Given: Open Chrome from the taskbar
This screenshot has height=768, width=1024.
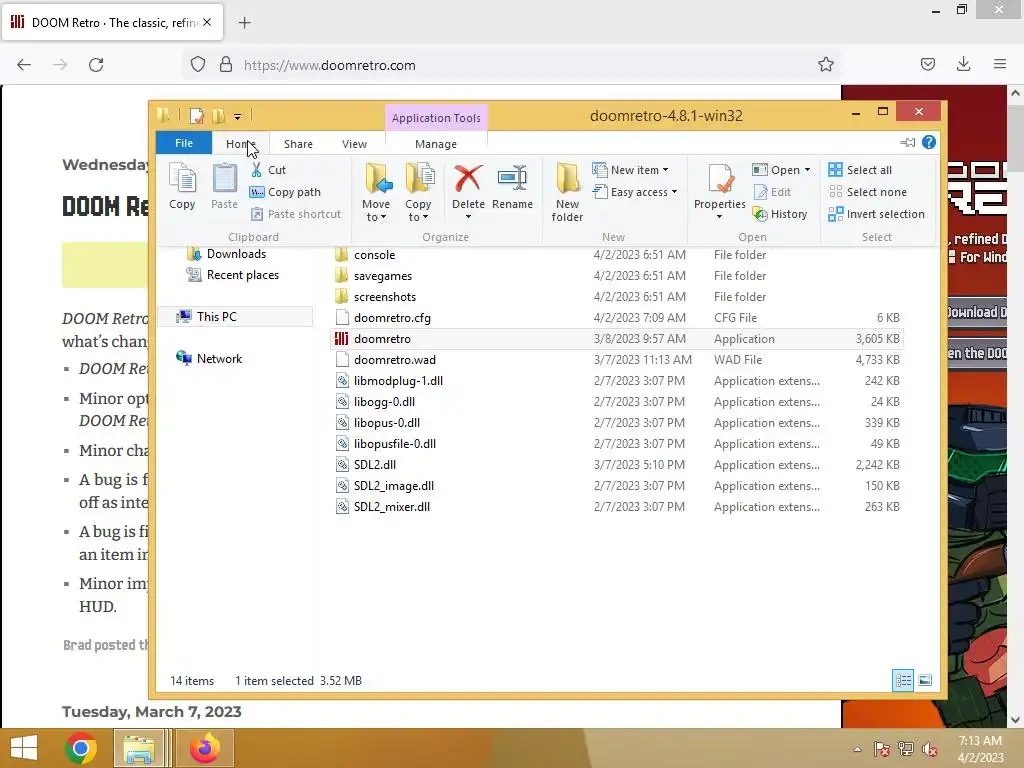Looking at the screenshot, I should point(81,748).
